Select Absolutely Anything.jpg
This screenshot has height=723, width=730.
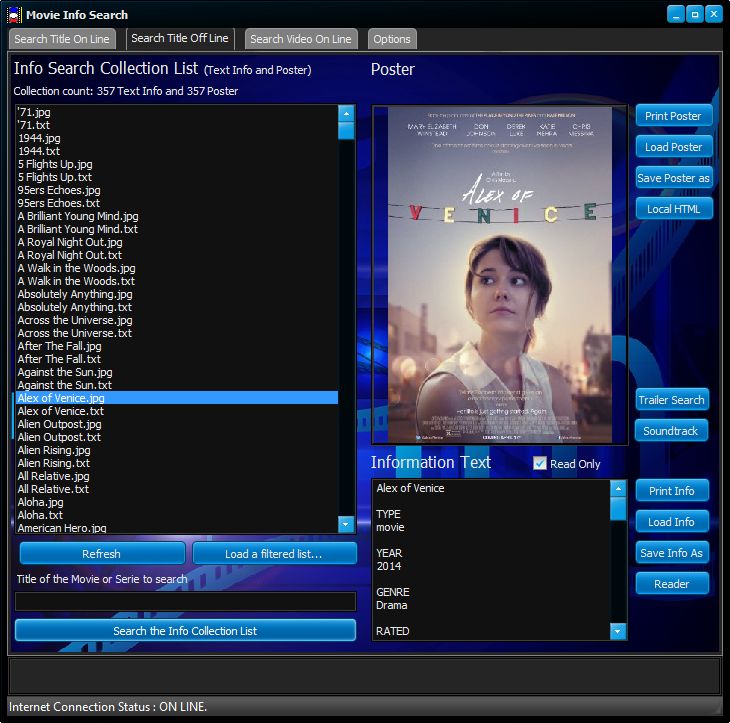pos(177,294)
